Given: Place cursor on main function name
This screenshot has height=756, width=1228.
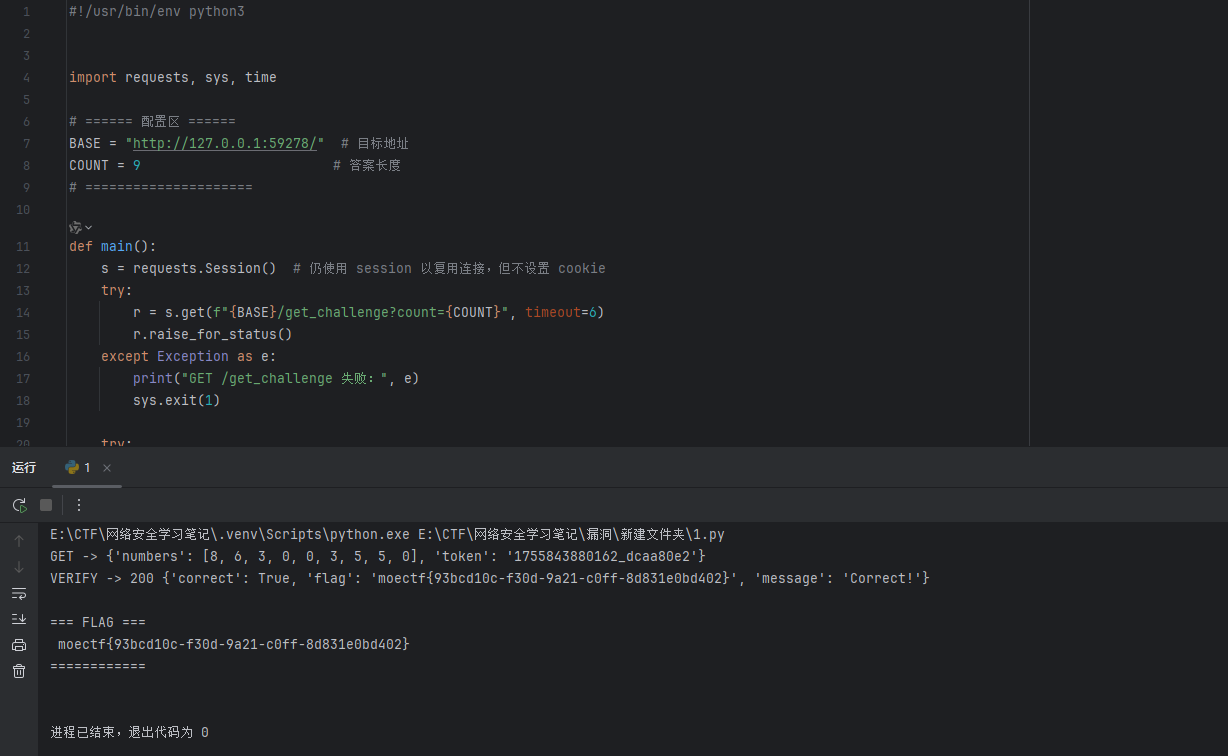Looking at the screenshot, I should pyautogui.click(x=116, y=246).
